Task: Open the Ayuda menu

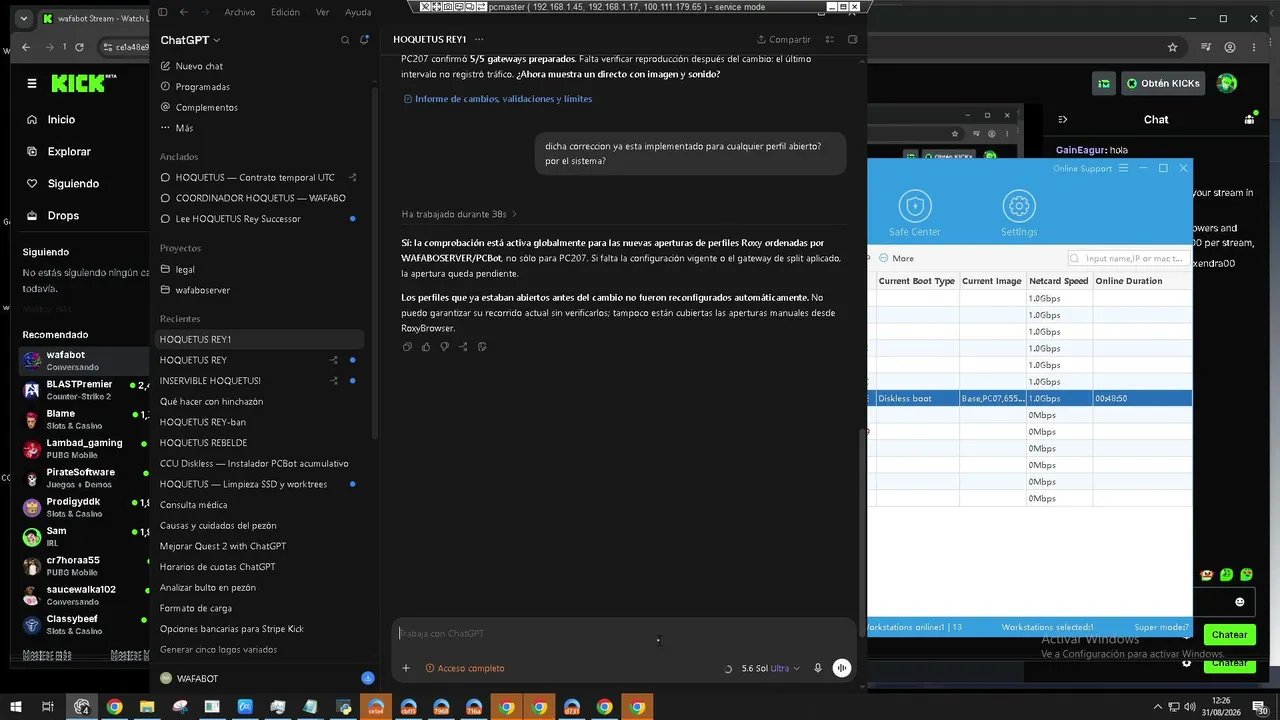Action: pos(357,12)
